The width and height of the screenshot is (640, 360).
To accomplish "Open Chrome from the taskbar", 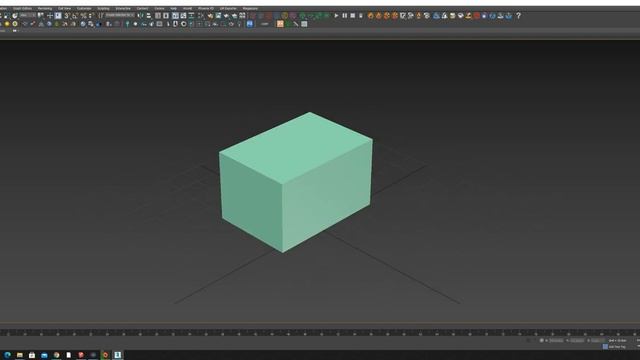I will pyautogui.click(x=56, y=355).
